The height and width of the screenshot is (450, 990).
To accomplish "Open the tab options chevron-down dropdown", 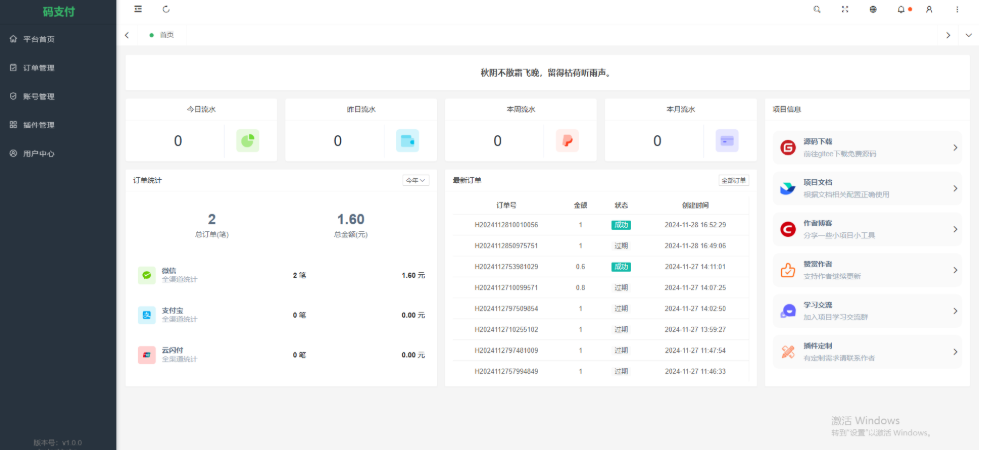I will [968, 35].
